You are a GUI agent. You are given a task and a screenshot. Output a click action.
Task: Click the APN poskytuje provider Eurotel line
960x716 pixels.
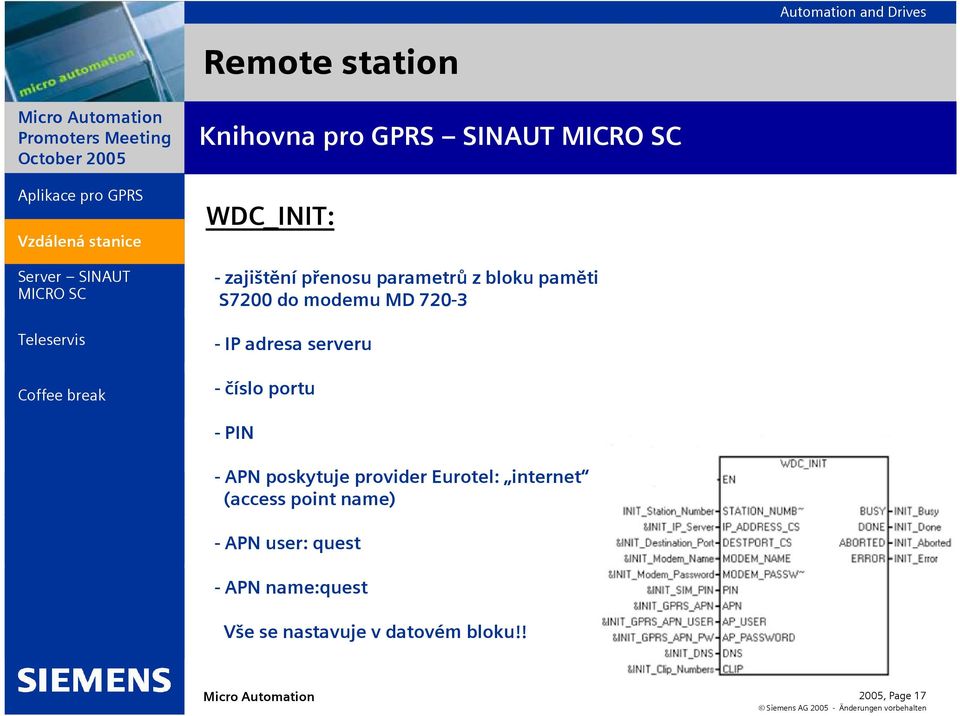402,488
